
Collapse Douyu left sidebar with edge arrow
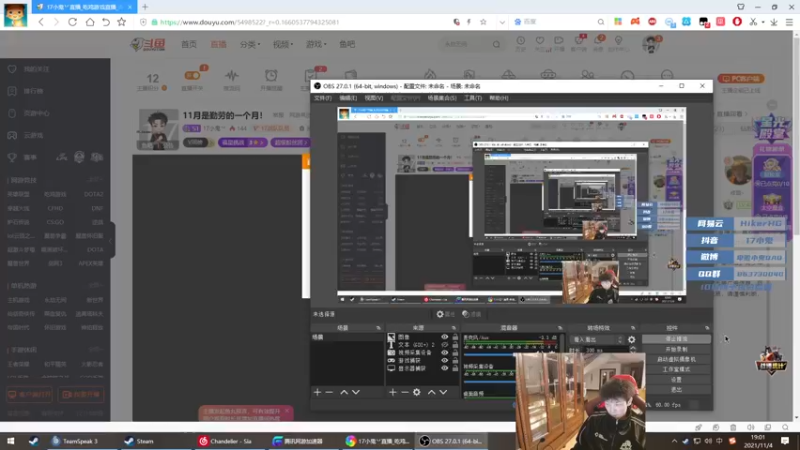(x=111, y=240)
